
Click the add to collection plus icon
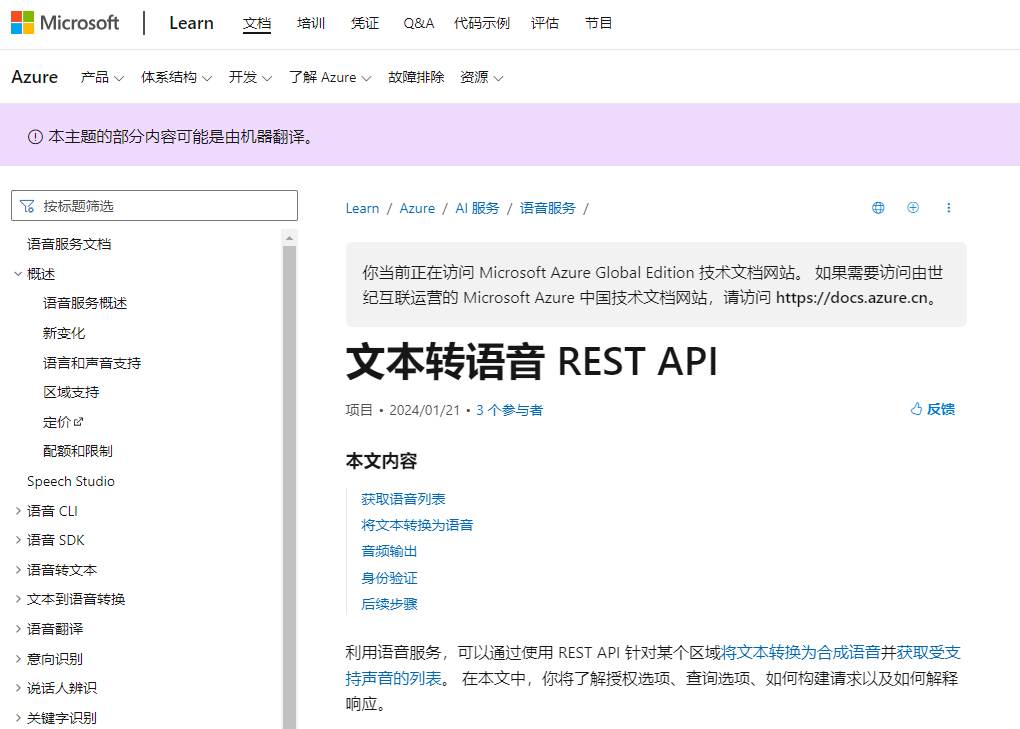[x=913, y=207]
